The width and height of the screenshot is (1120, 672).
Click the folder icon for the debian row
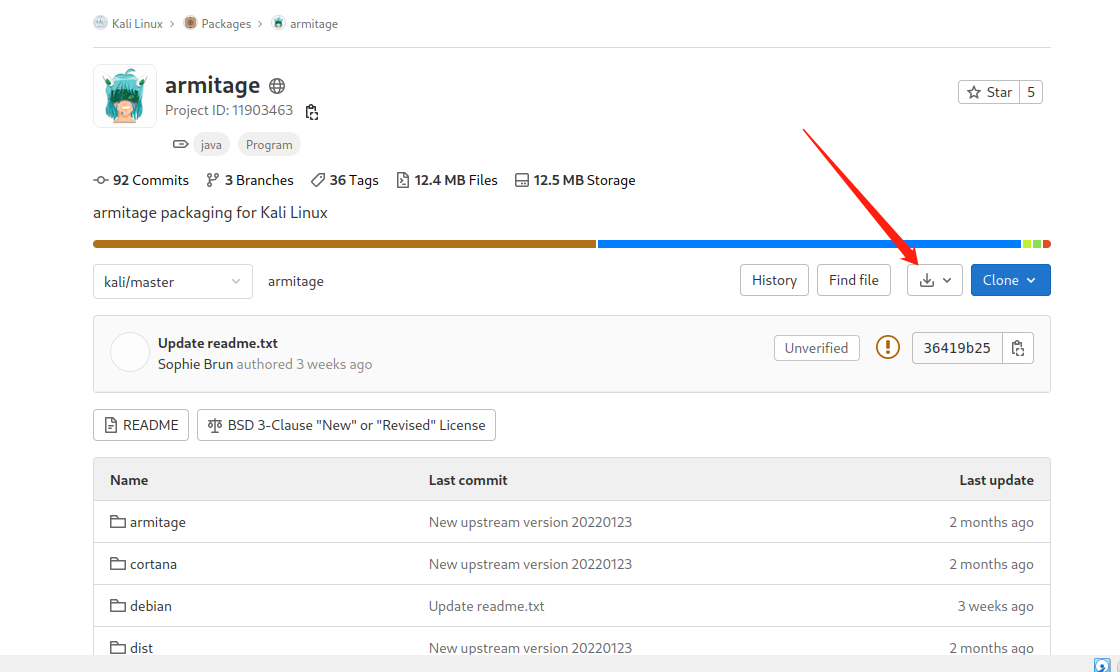click(x=118, y=606)
